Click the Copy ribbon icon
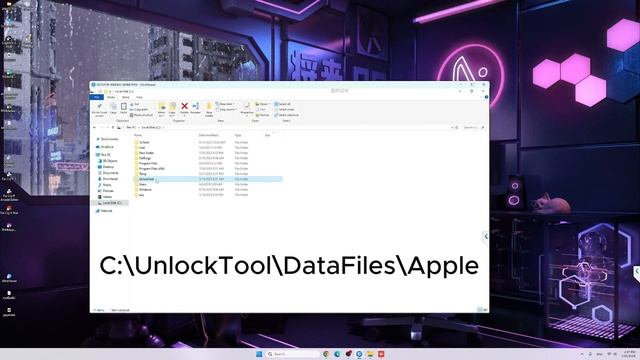This screenshot has width=640, height=360. click(x=113, y=109)
